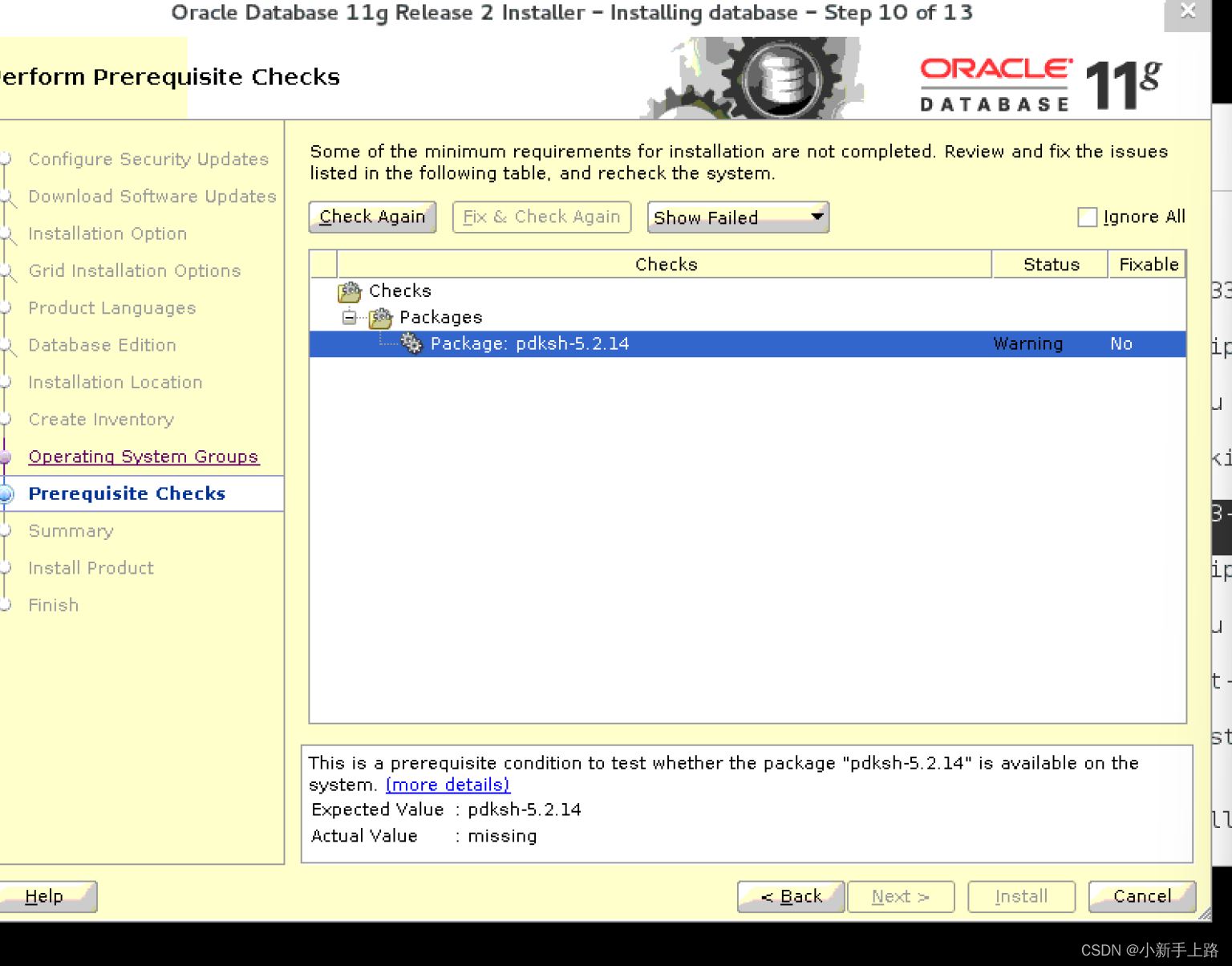Click the Warning status cell
Screen dimensions: 1232x966
[1027, 343]
